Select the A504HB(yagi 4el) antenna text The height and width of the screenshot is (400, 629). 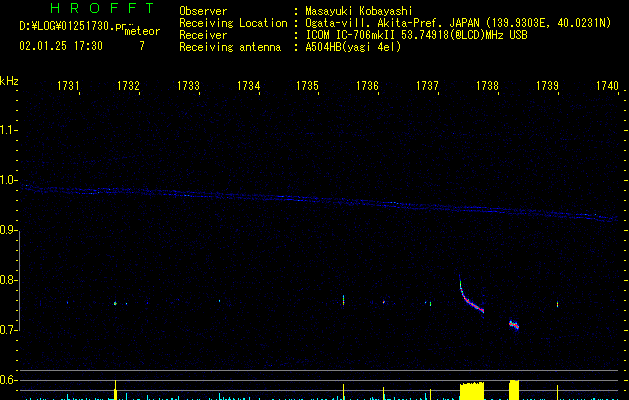353,47
